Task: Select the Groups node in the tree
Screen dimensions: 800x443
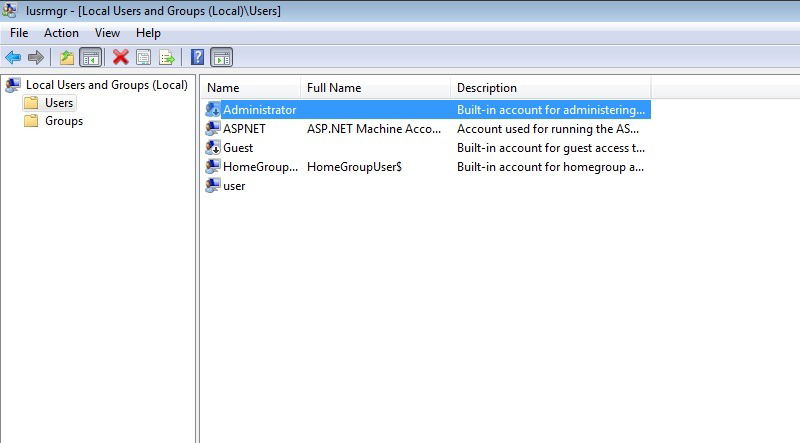Action: (x=64, y=121)
